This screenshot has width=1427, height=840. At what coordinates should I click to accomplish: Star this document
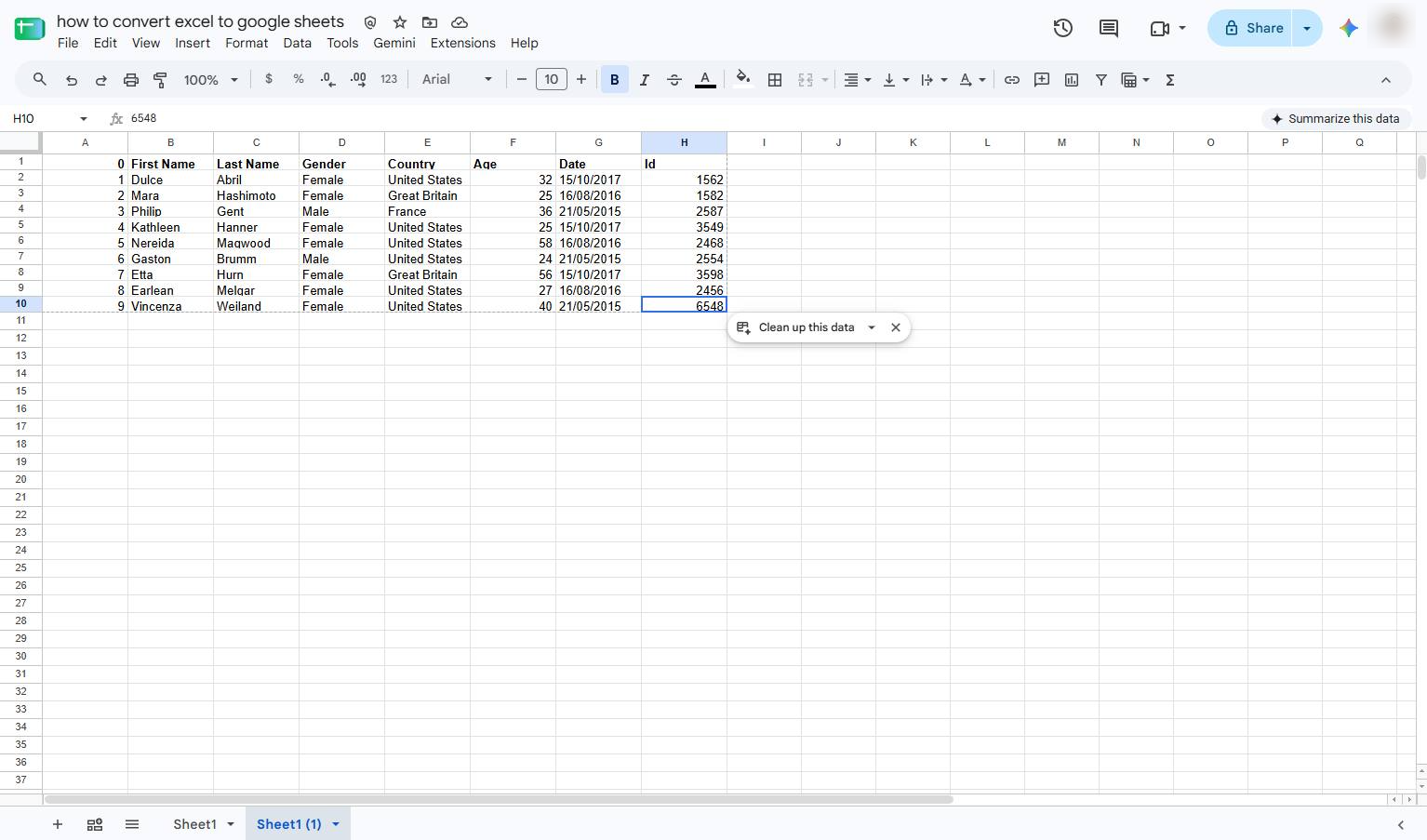[400, 22]
